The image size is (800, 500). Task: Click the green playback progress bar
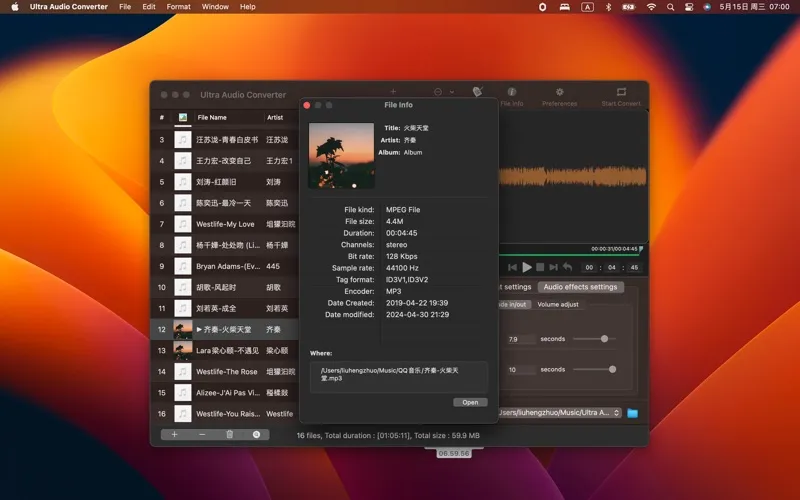[x=569, y=254]
